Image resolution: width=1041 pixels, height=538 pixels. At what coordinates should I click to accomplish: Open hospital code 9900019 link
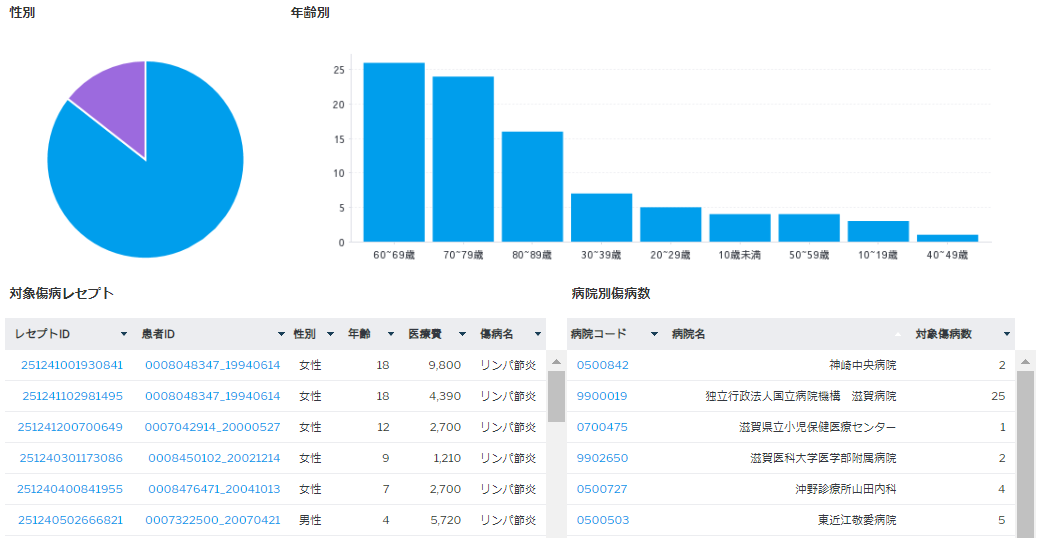pos(602,396)
